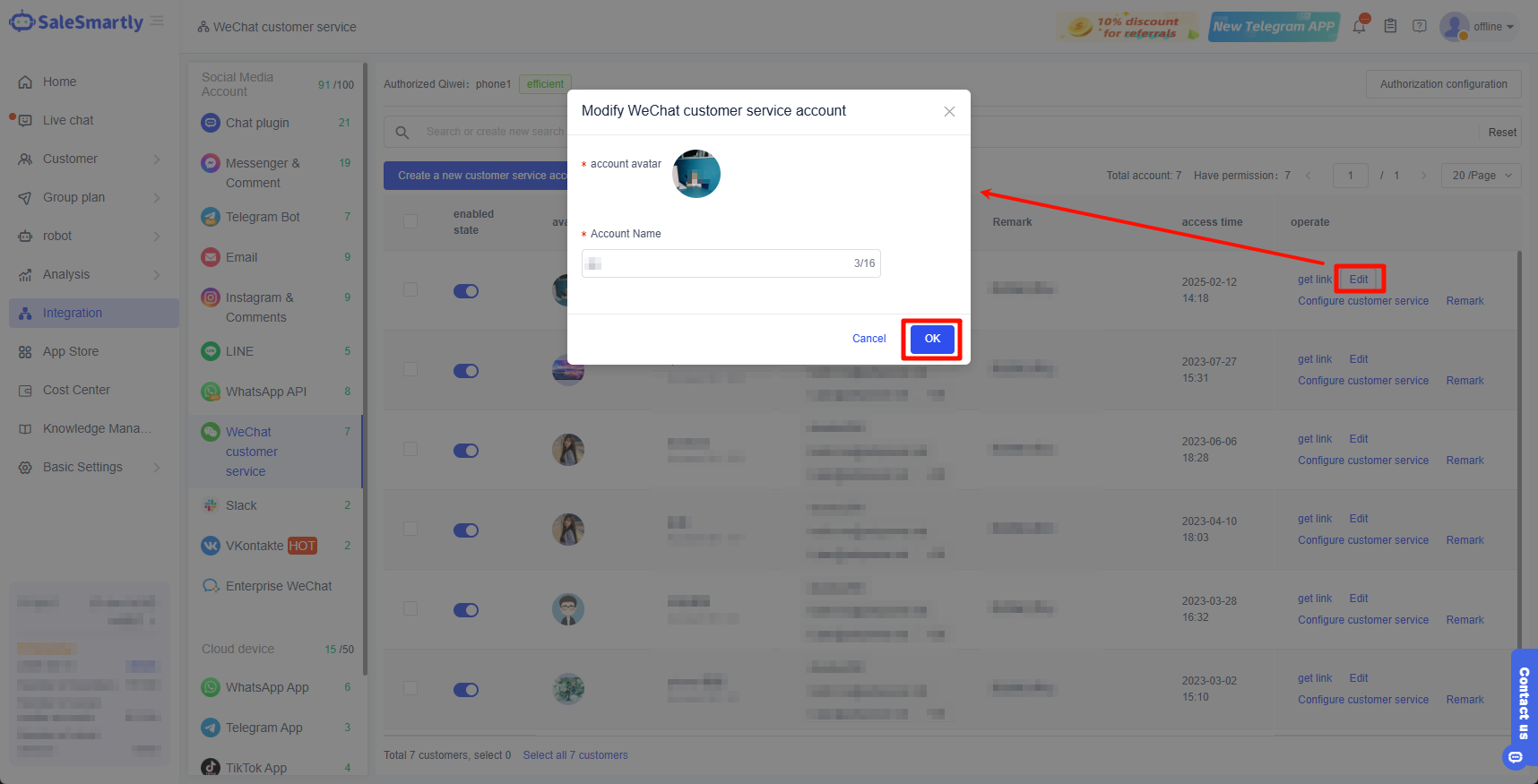Open App Store menu item
The width and height of the screenshot is (1538, 784).
[x=94, y=351]
